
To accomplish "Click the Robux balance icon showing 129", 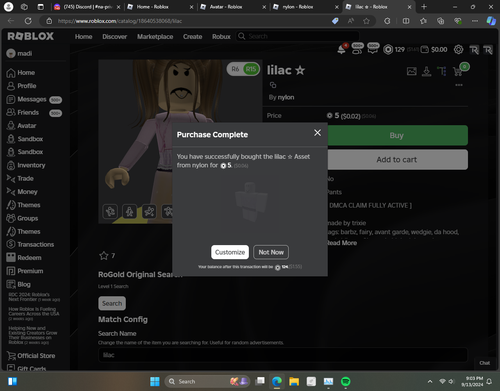I will pyautogui.click(x=388, y=50).
